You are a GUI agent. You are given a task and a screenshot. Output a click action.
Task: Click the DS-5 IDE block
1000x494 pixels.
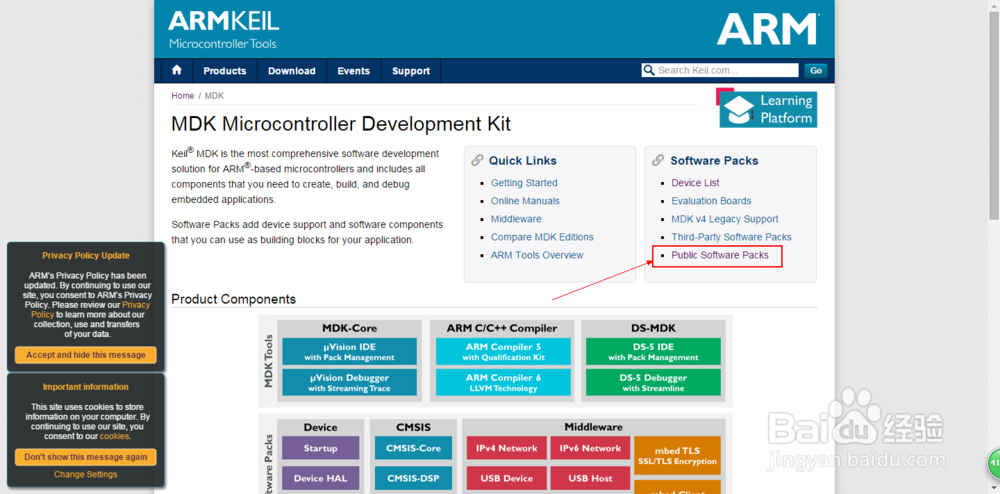point(654,352)
